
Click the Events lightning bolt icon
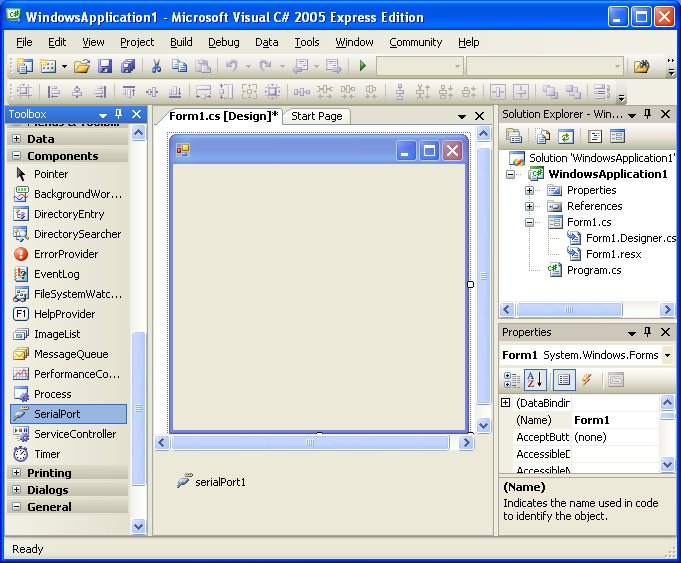587,380
